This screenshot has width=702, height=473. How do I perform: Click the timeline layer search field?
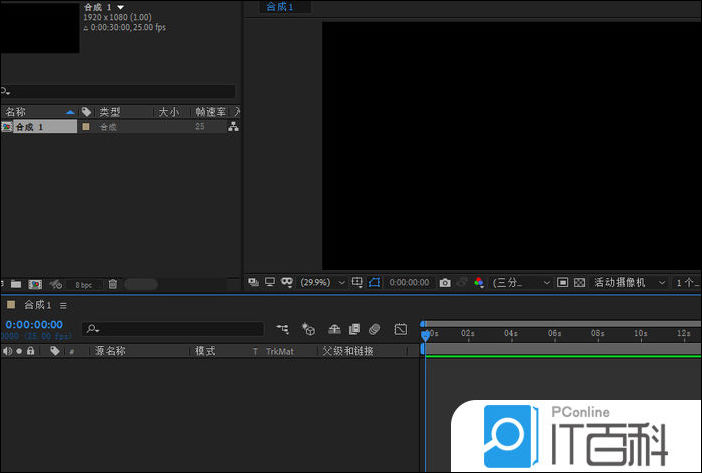175,328
